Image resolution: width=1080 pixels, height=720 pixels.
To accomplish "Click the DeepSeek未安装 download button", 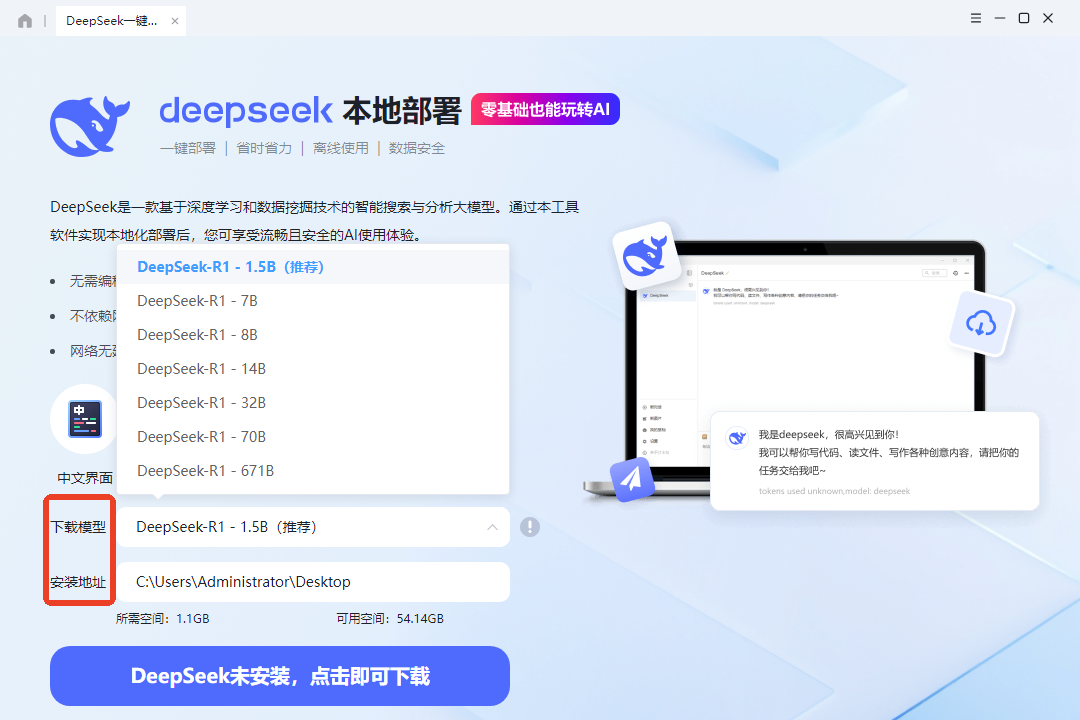I will pyautogui.click(x=280, y=676).
